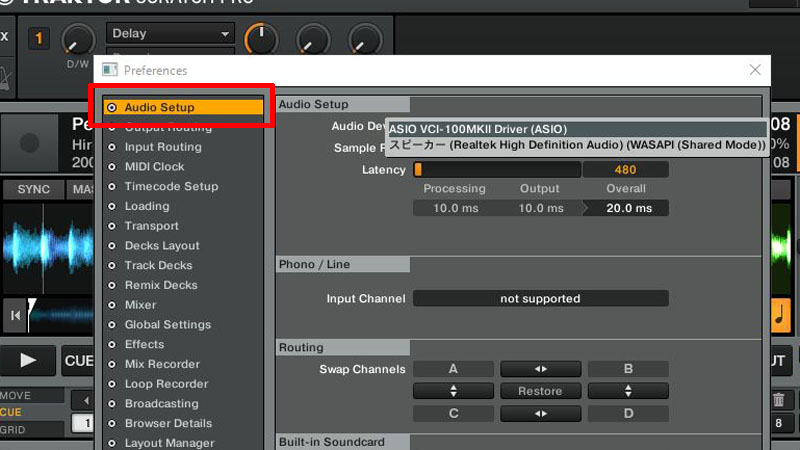Open the Delay effect dropdown
Viewport: 800px width, 450px height.
click(x=170, y=33)
